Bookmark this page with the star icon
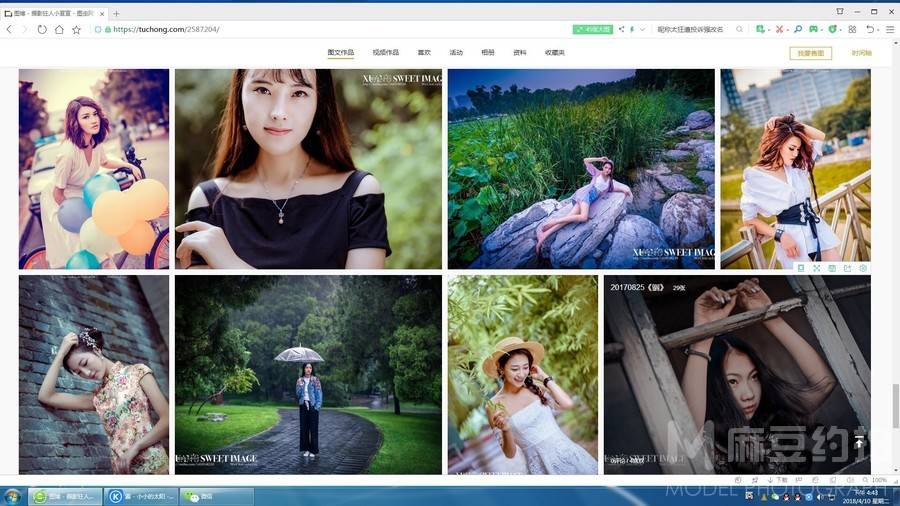 pyautogui.click(x=76, y=29)
